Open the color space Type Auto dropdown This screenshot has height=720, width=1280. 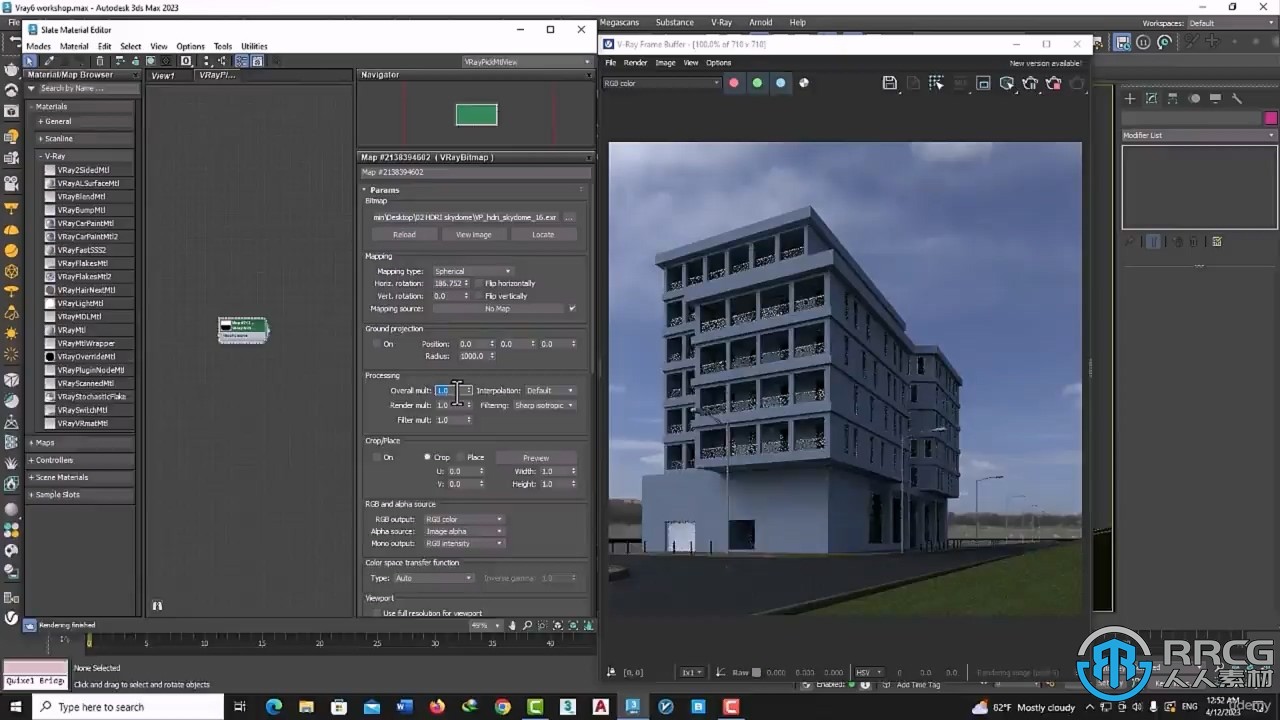[434, 578]
